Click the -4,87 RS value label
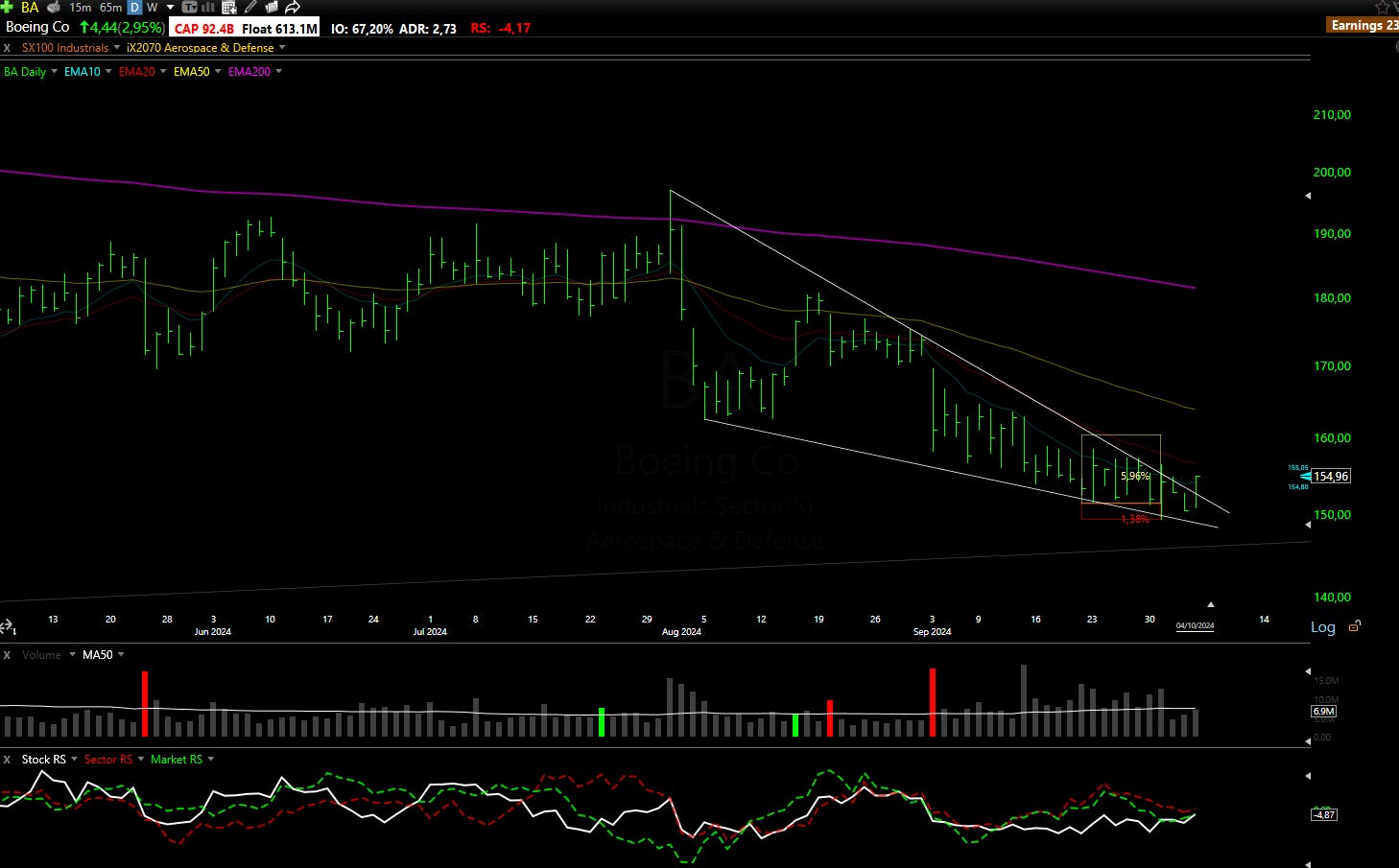Image resolution: width=1399 pixels, height=868 pixels. (1323, 814)
